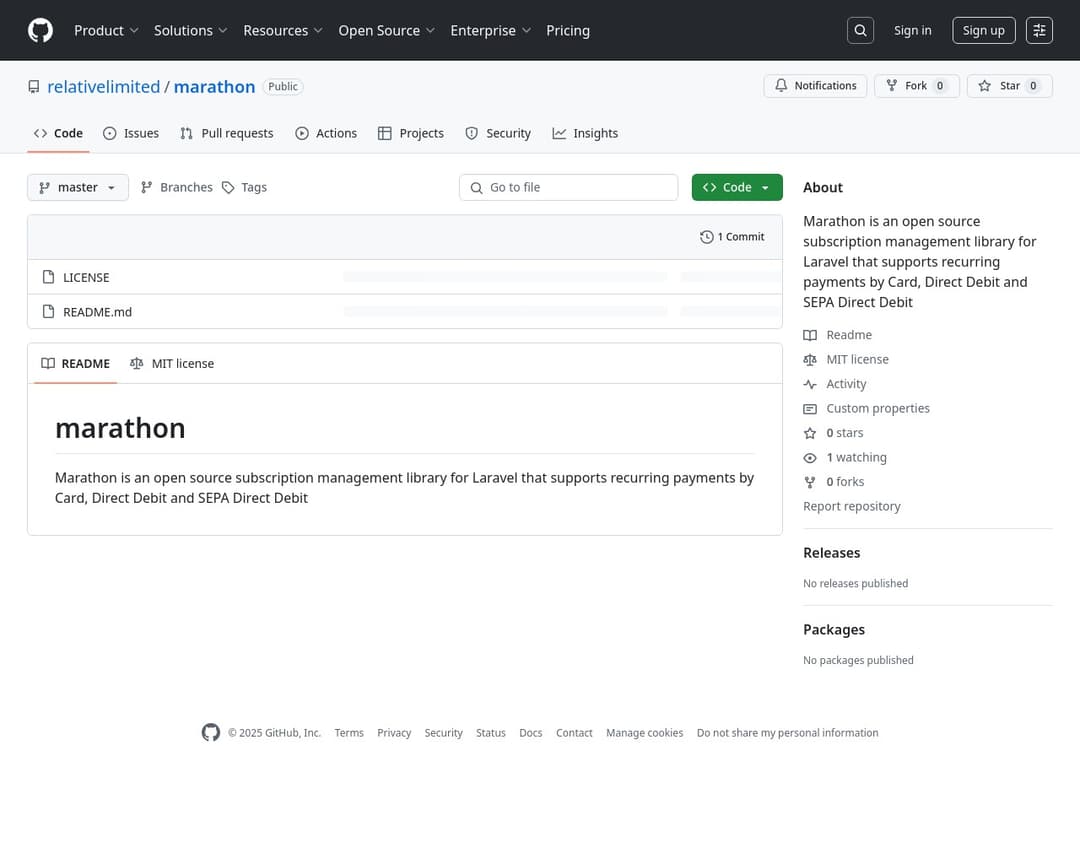The image size is (1080, 864).
Task: Focus the Go to file search field
Action: [568, 187]
